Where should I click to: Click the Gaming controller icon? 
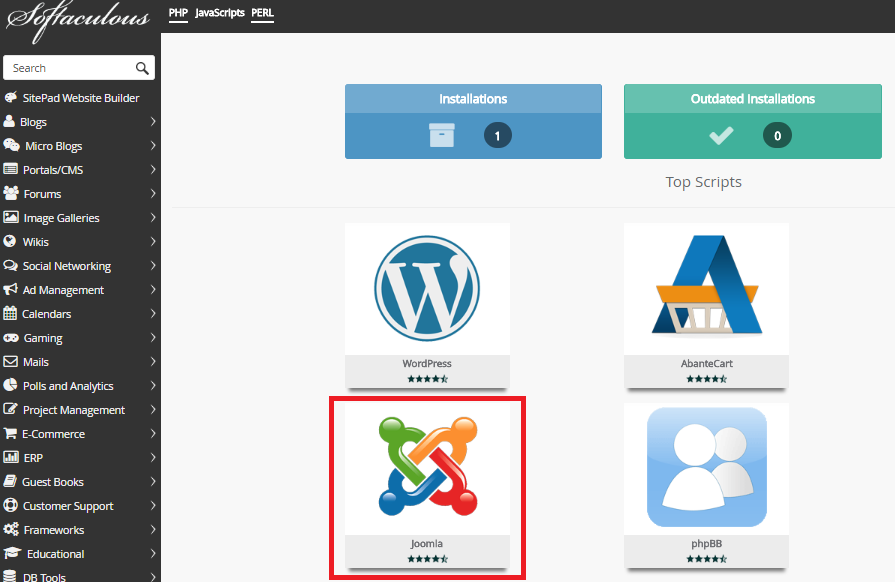(x=11, y=338)
